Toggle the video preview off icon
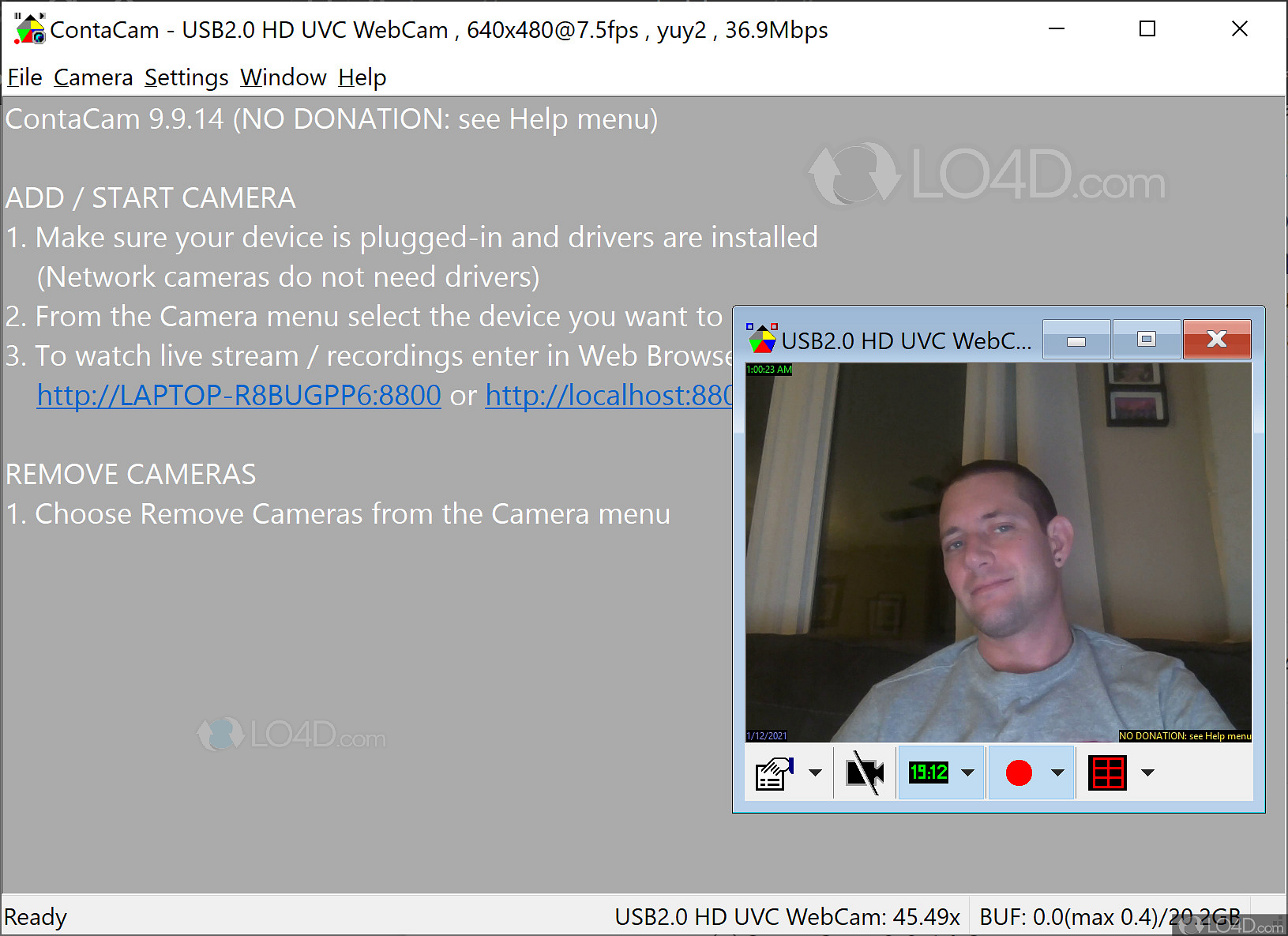This screenshot has height=936, width=1288. tap(865, 772)
